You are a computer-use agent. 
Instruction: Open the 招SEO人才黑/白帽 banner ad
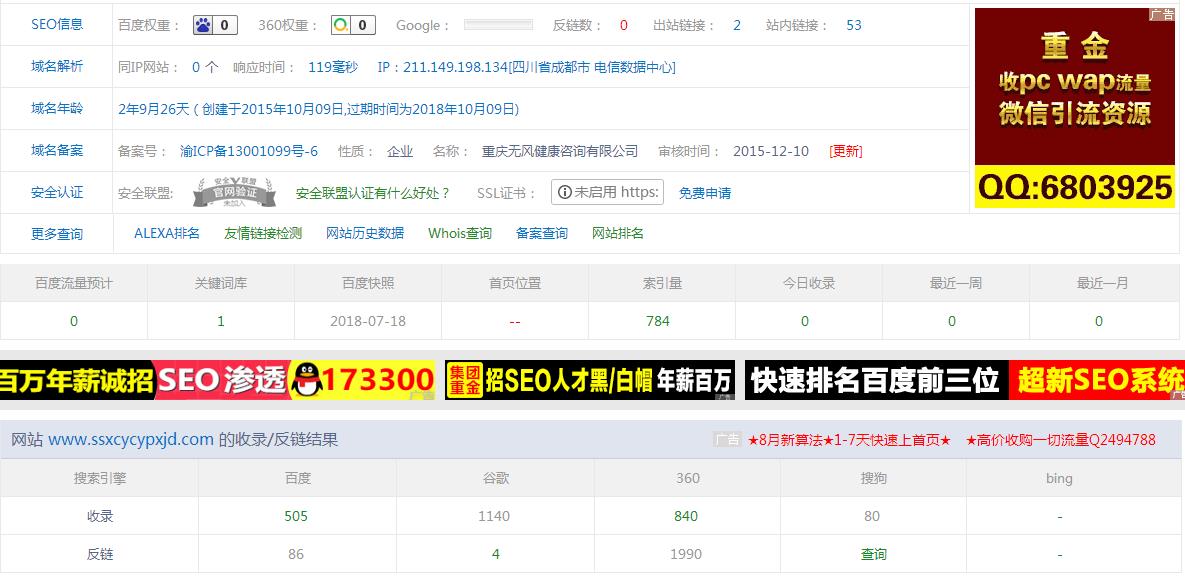(x=589, y=380)
